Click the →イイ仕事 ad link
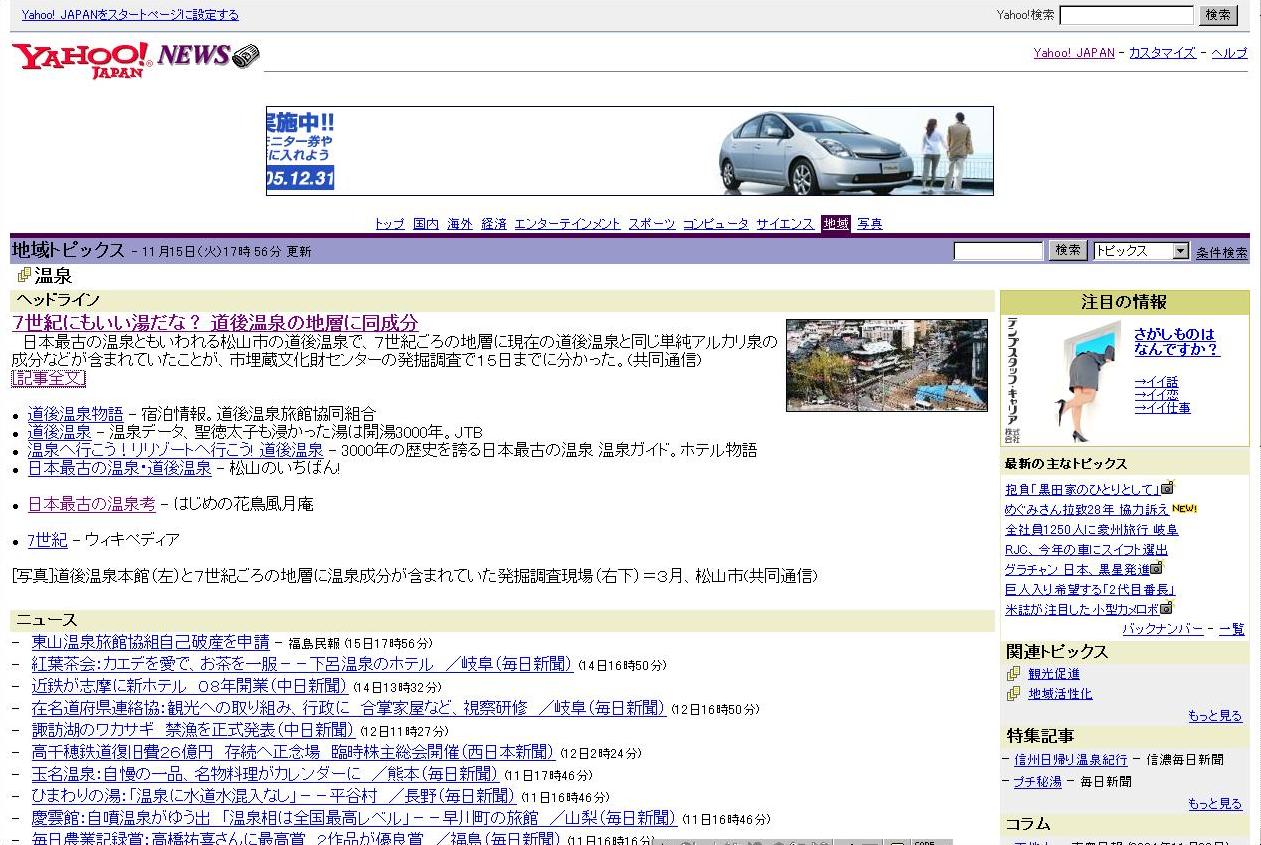This screenshot has width=1261, height=845. pos(1162,408)
